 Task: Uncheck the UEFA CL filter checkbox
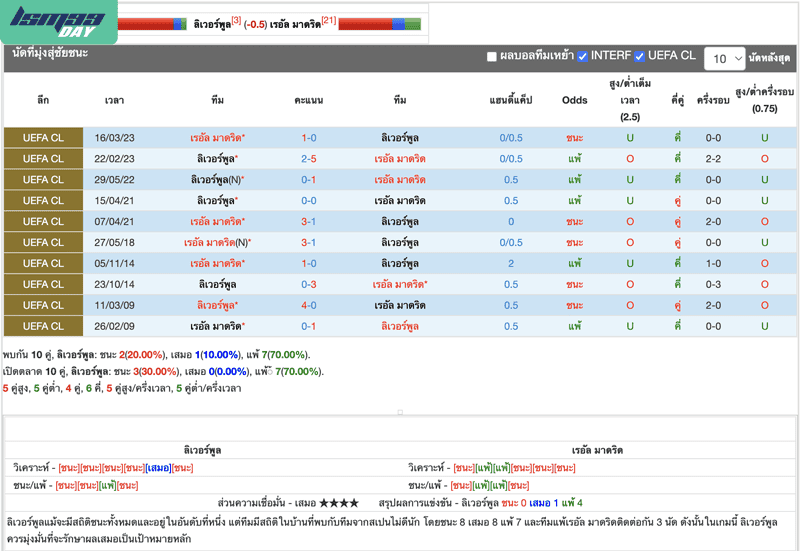click(x=640, y=57)
